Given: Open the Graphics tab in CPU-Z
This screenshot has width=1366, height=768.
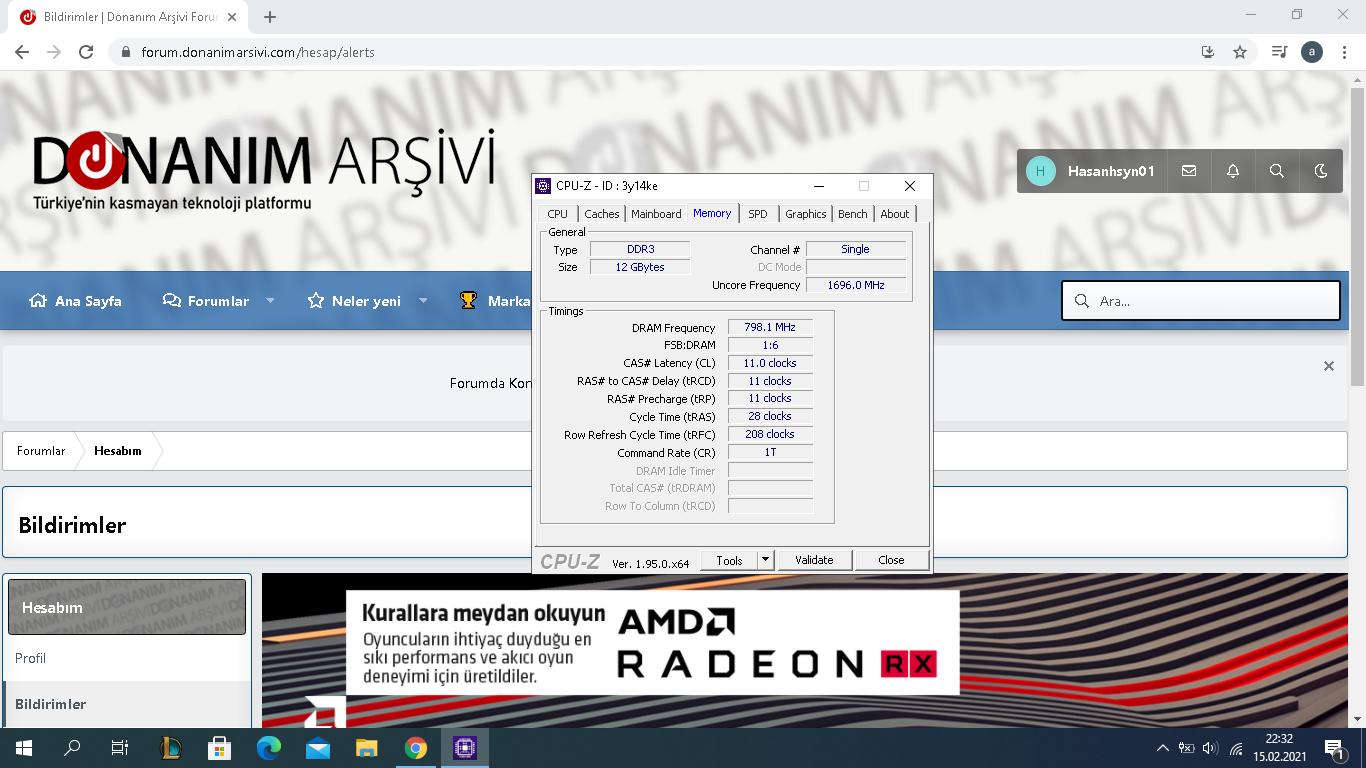Looking at the screenshot, I should tap(806, 214).
